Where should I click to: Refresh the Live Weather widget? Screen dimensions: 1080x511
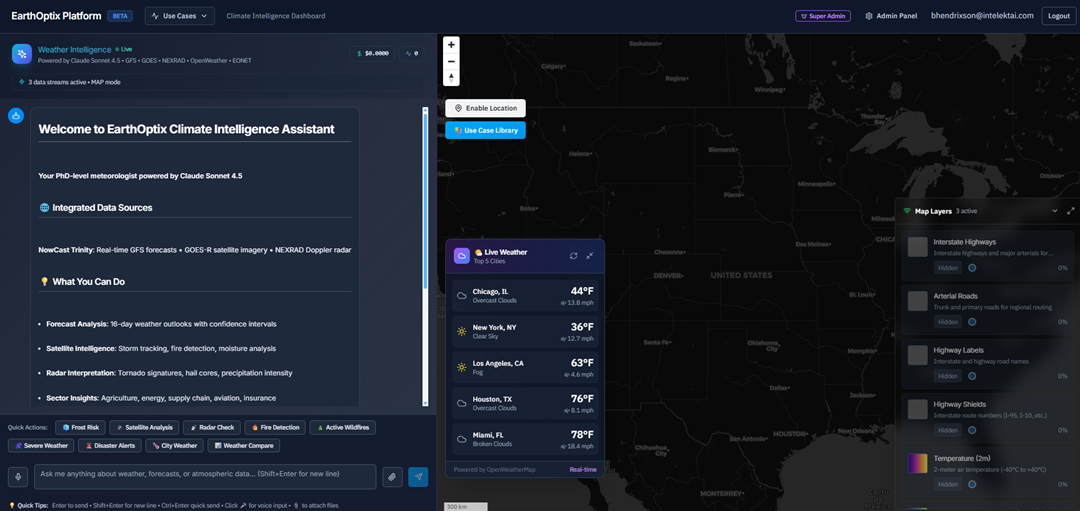click(x=573, y=256)
